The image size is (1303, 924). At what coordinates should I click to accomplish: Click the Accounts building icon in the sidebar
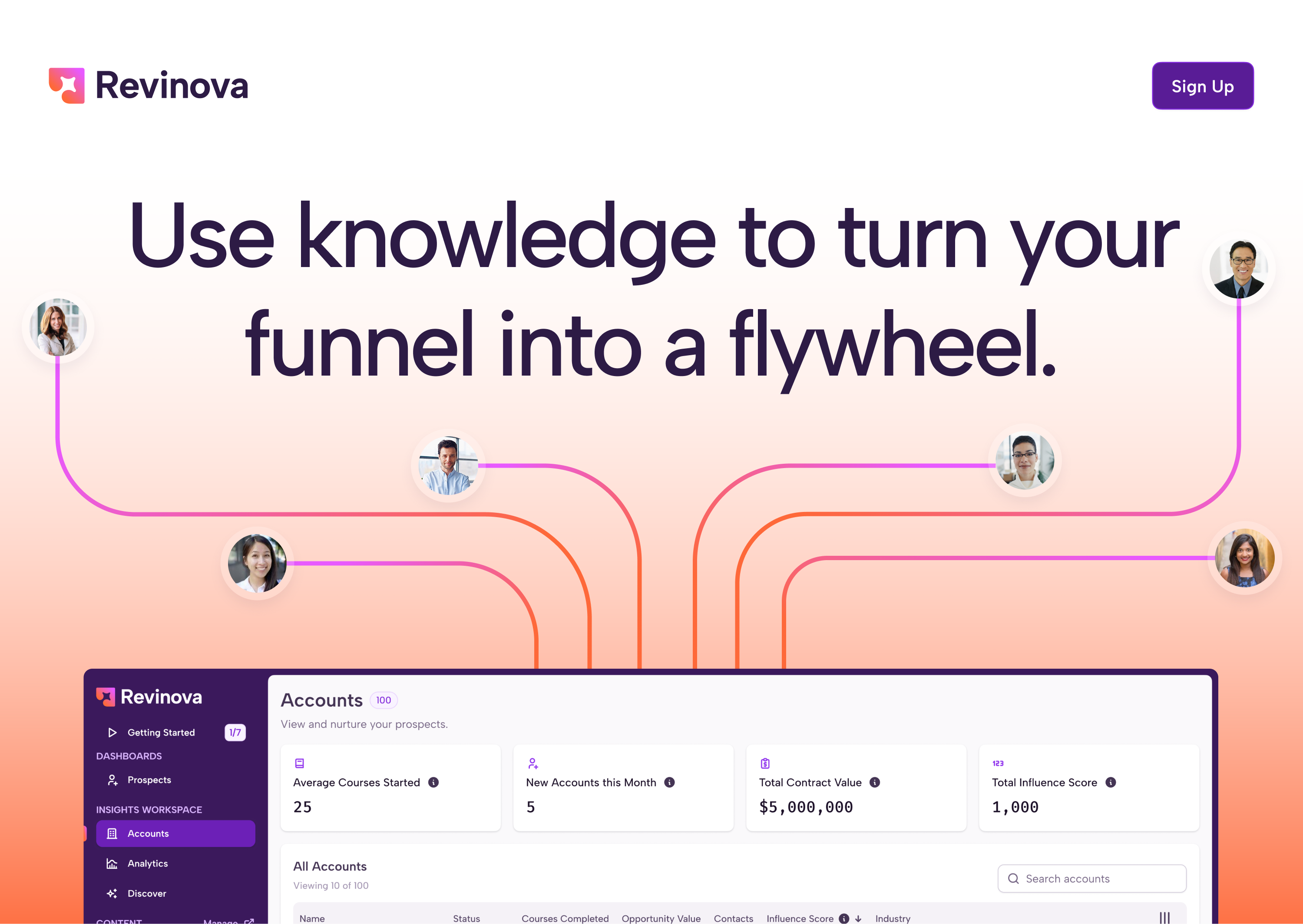click(x=112, y=834)
